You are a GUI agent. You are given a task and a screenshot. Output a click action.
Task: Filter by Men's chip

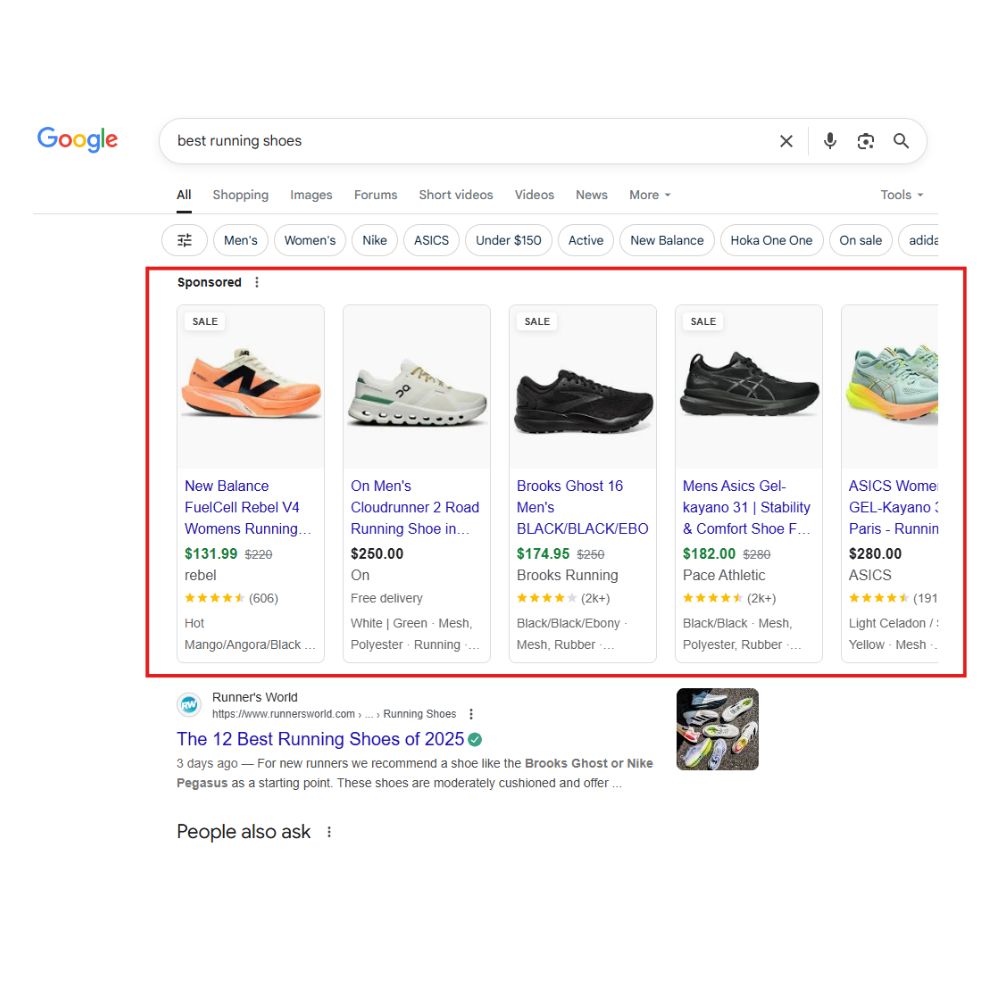(x=240, y=240)
